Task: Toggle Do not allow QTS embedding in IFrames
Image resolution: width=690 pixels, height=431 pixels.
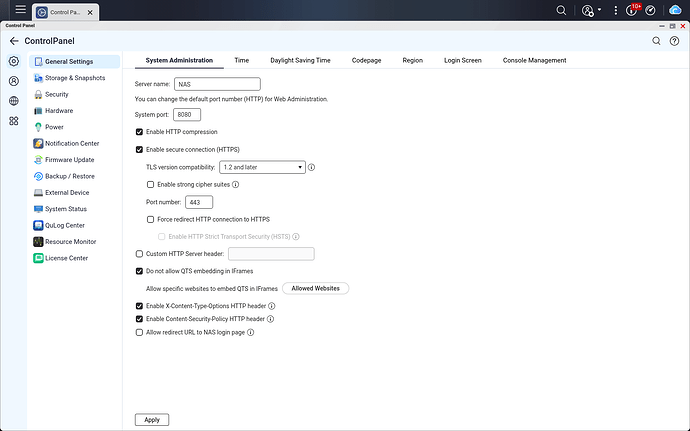Action: pyautogui.click(x=139, y=271)
